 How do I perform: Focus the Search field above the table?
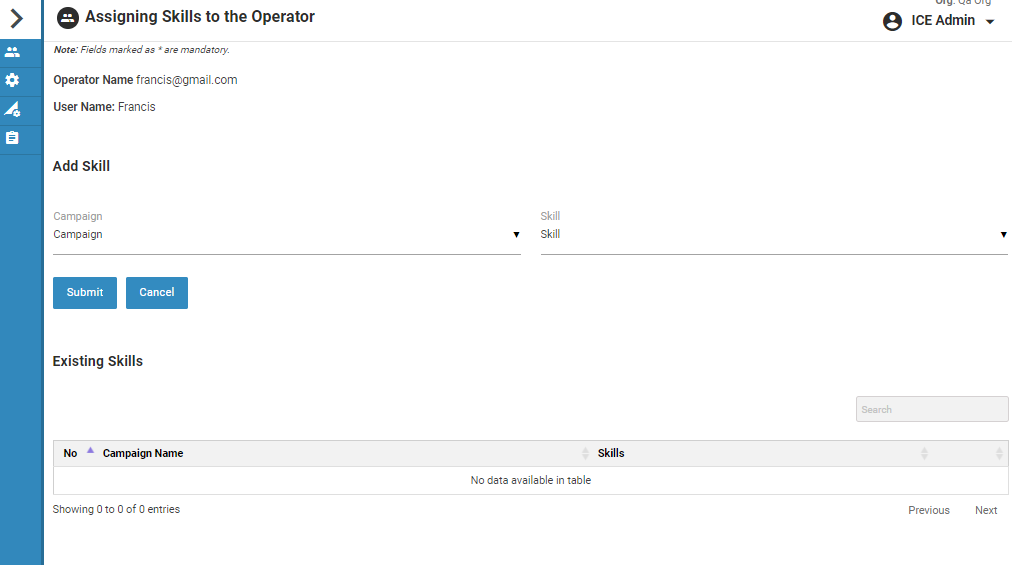point(931,409)
